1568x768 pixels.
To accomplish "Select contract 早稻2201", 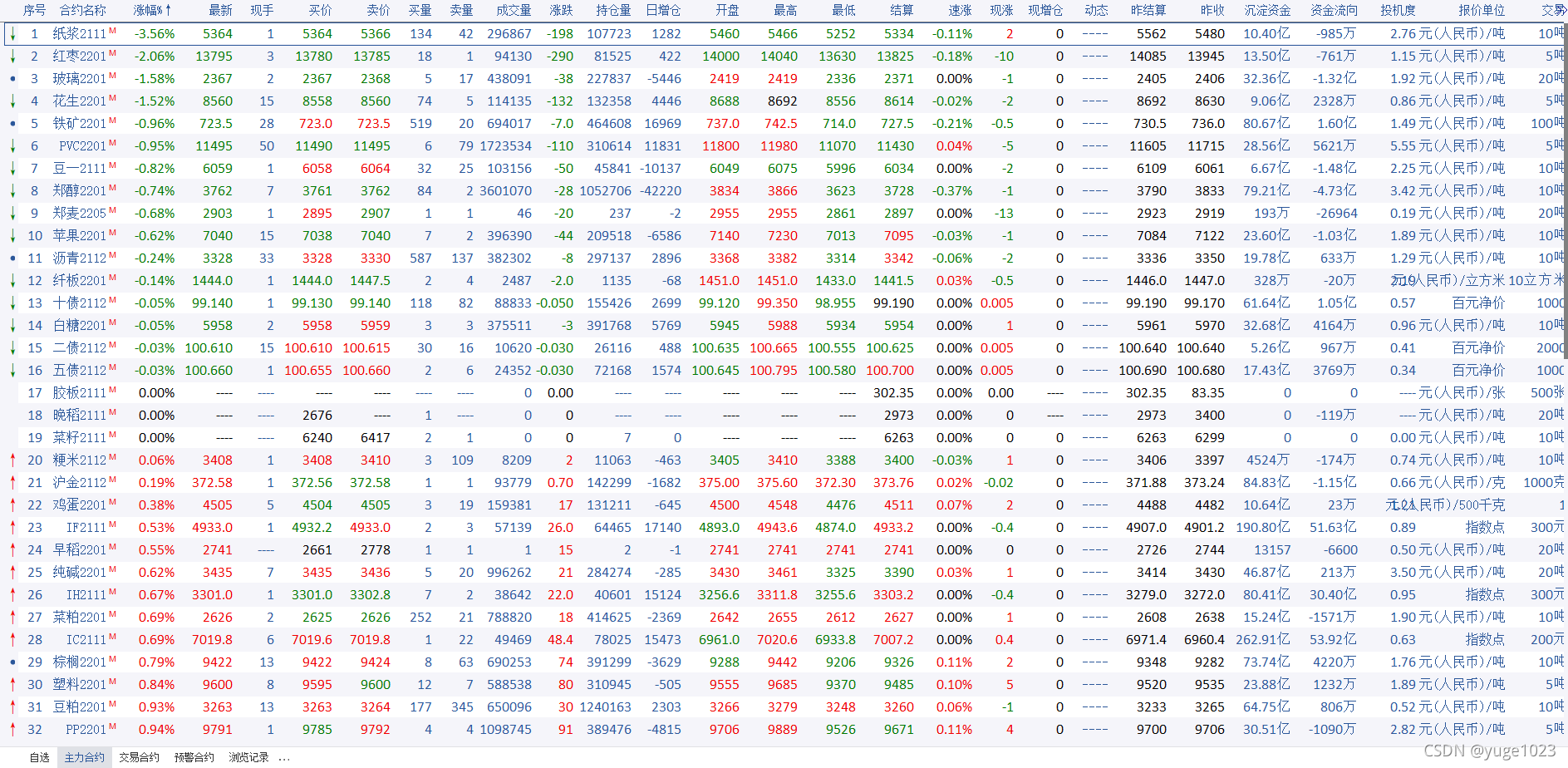I will 79,550.
